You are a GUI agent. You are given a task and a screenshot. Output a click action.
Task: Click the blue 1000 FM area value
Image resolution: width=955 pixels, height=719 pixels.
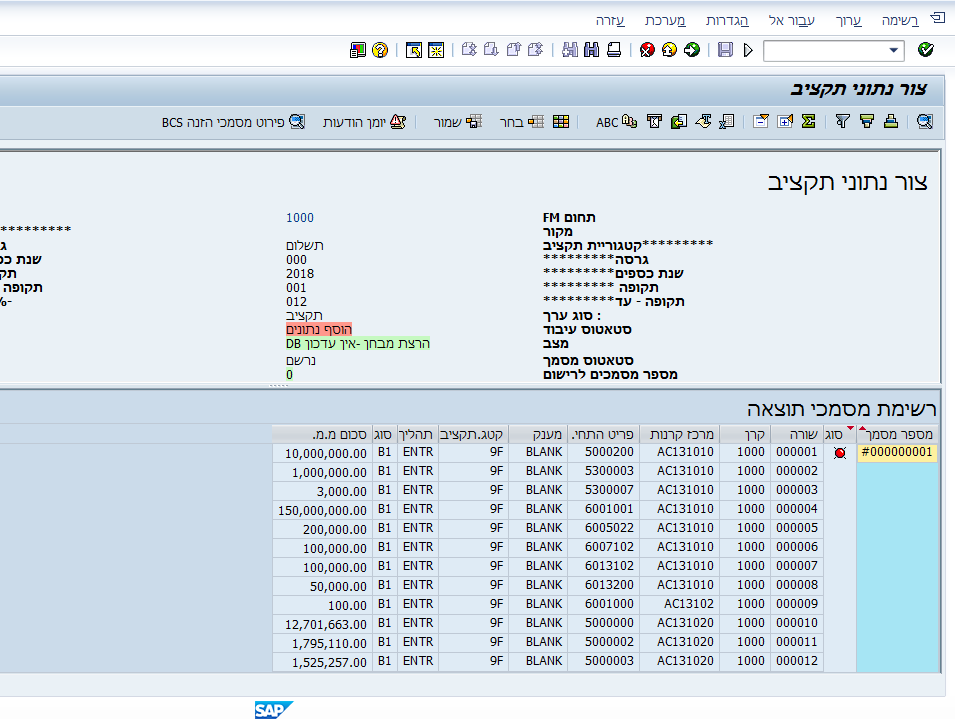tap(300, 218)
